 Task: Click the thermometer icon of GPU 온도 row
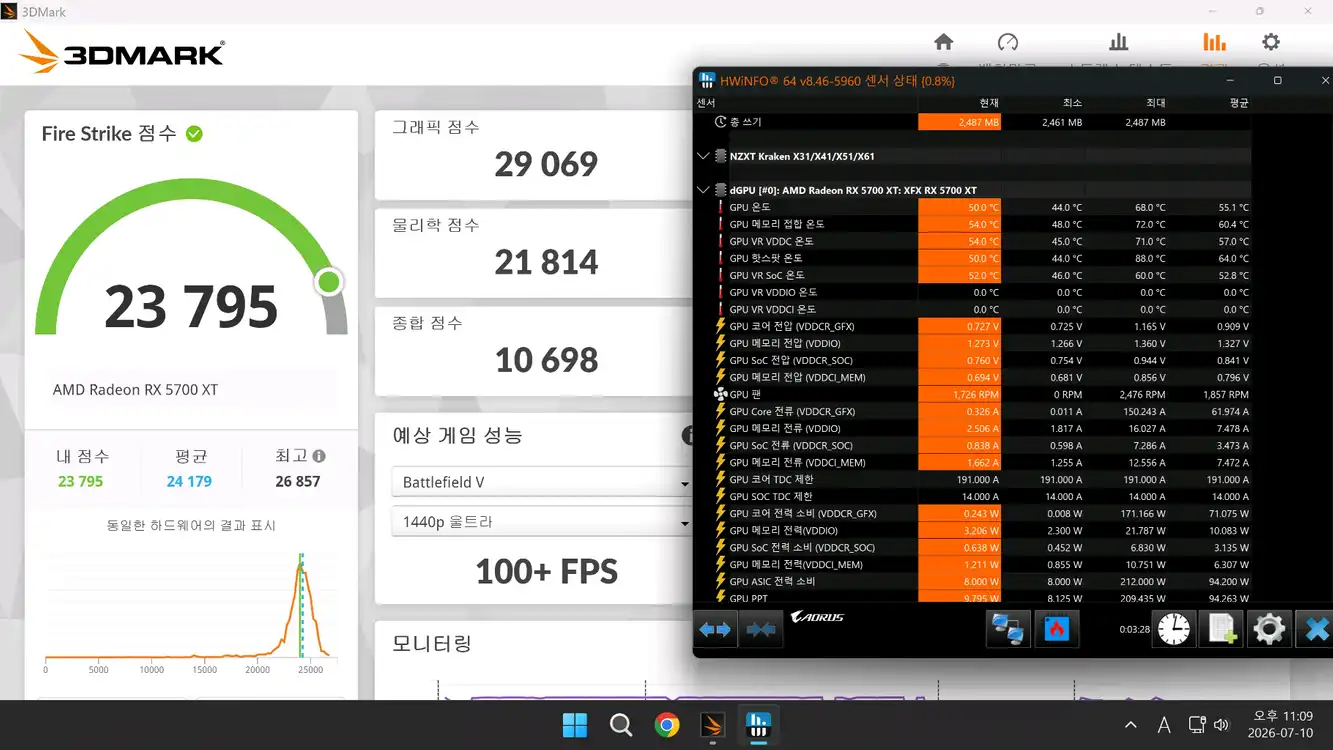[720, 207]
